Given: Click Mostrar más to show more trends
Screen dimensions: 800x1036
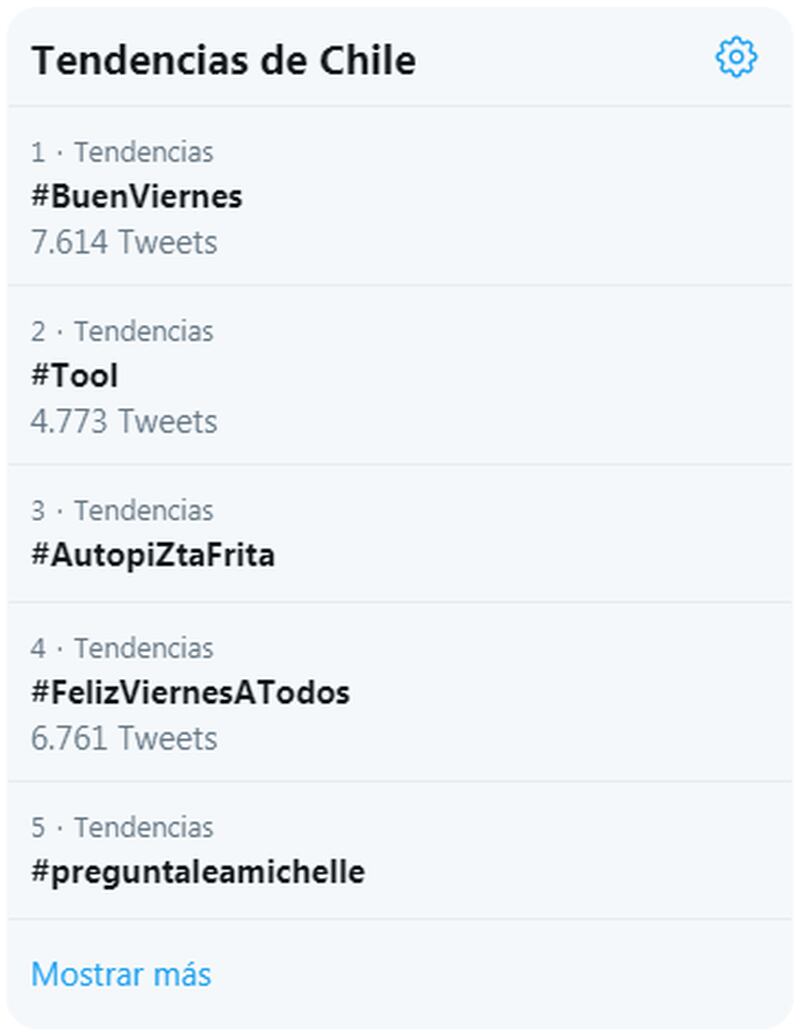Looking at the screenshot, I should (121, 974).
